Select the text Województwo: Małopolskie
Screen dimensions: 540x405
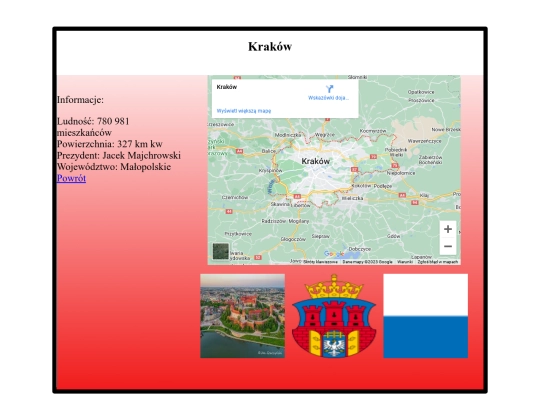click(114, 167)
